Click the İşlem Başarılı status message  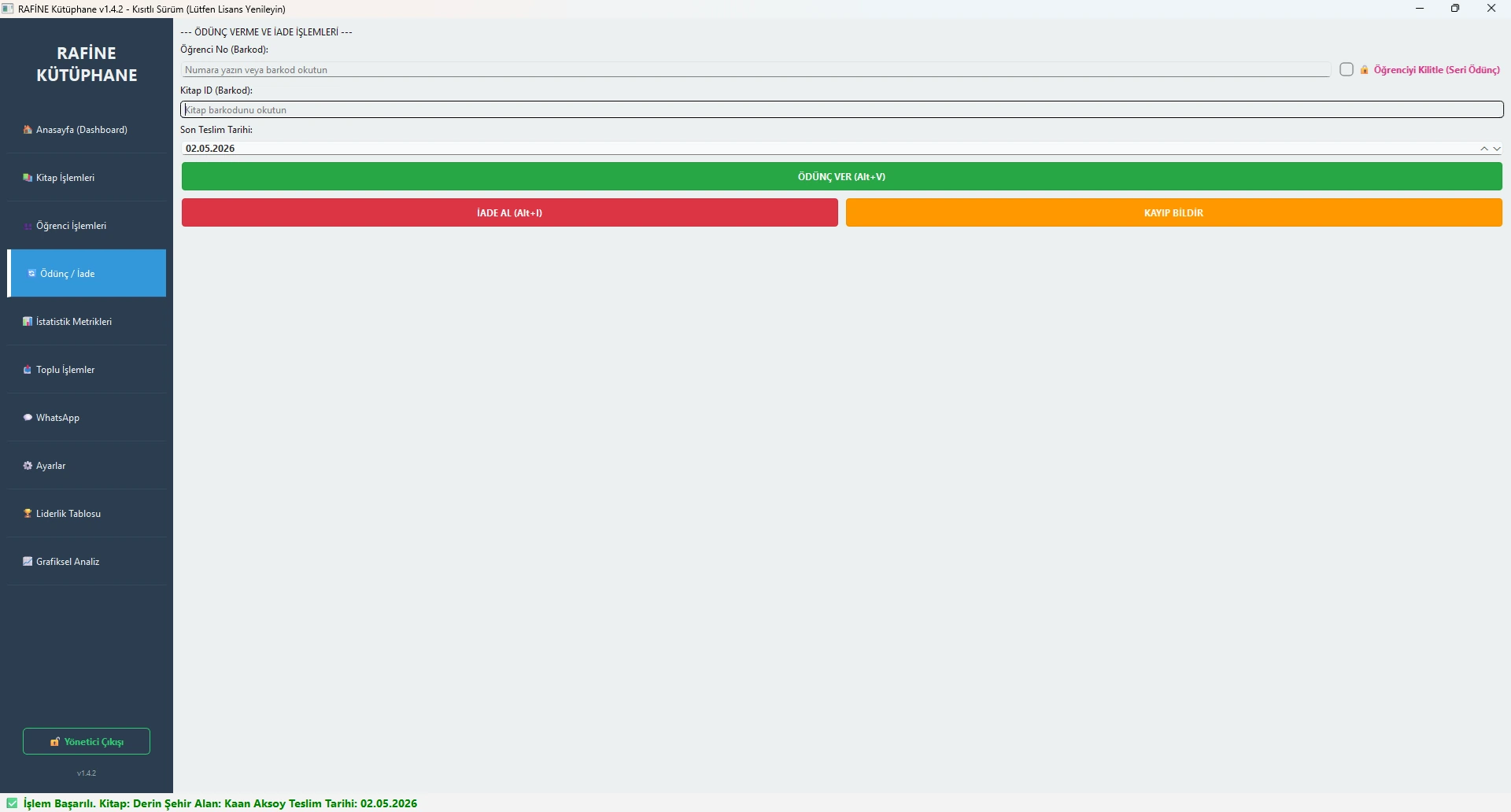tap(220, 803)
